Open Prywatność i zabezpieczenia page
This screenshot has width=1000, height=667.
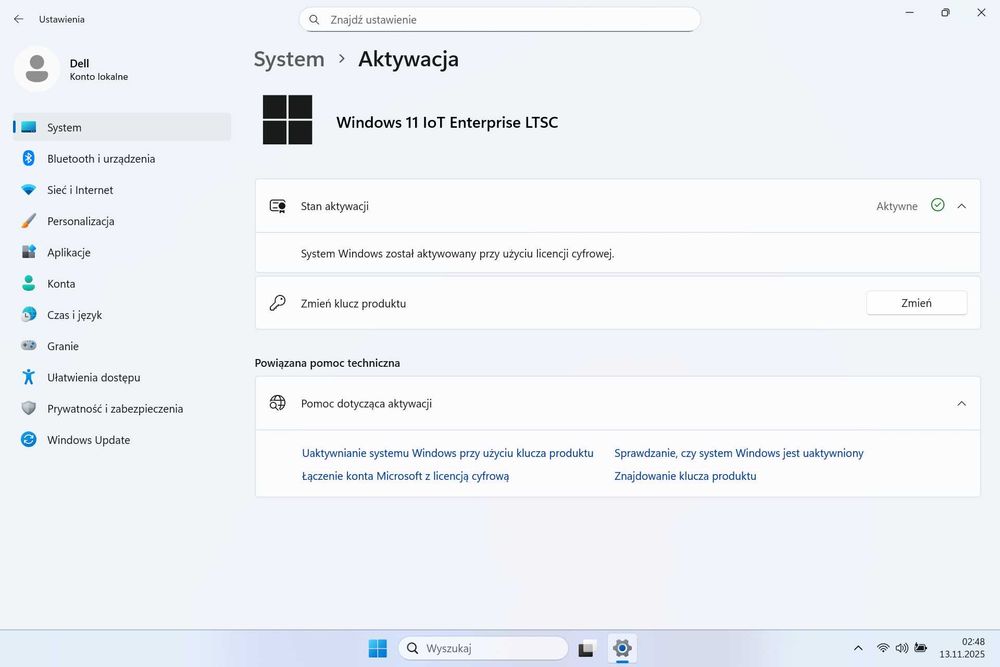pyautogui.click(x=122, y=409)
